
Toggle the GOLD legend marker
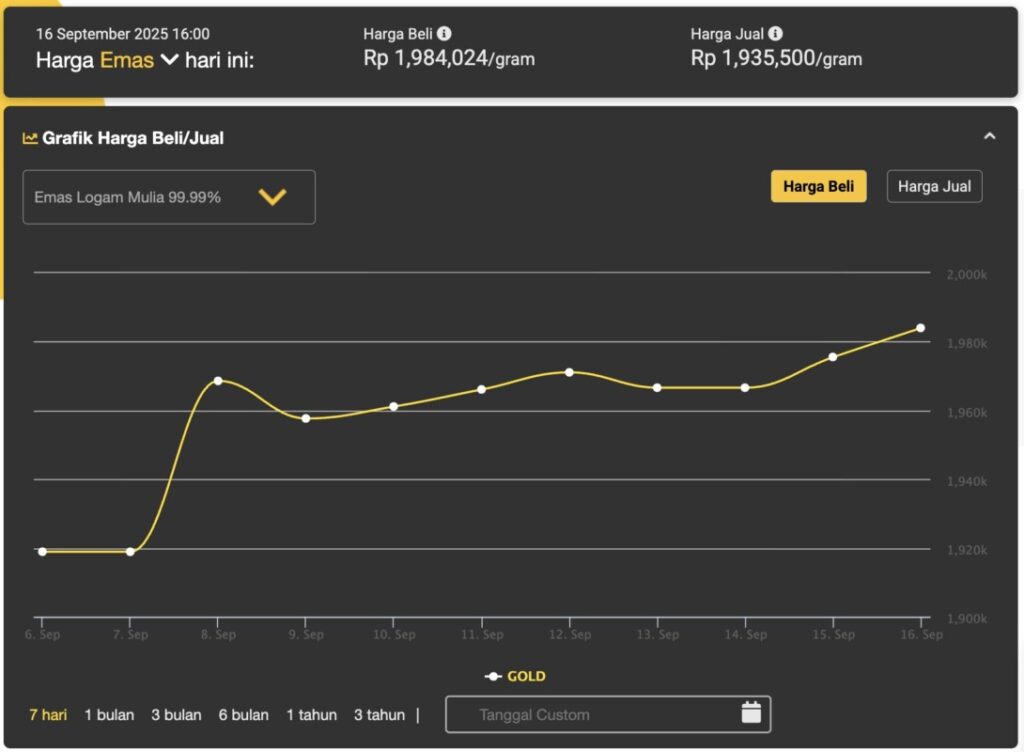[x=493, y=677]
